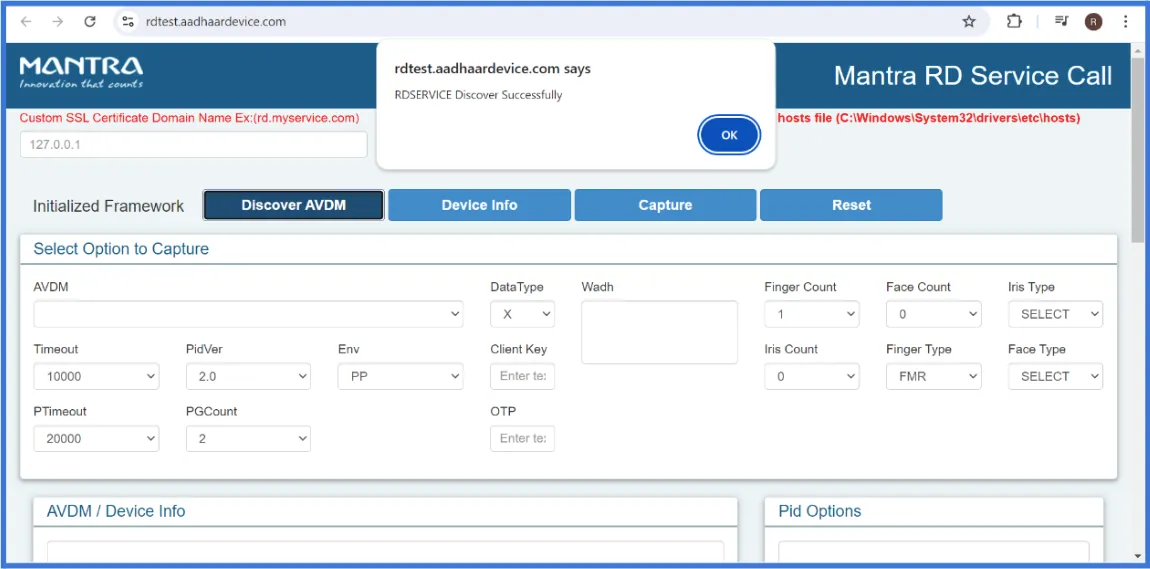Open the Iris Type dropdown
The width and height of the screenshot is (1150, 569).
1055,314
